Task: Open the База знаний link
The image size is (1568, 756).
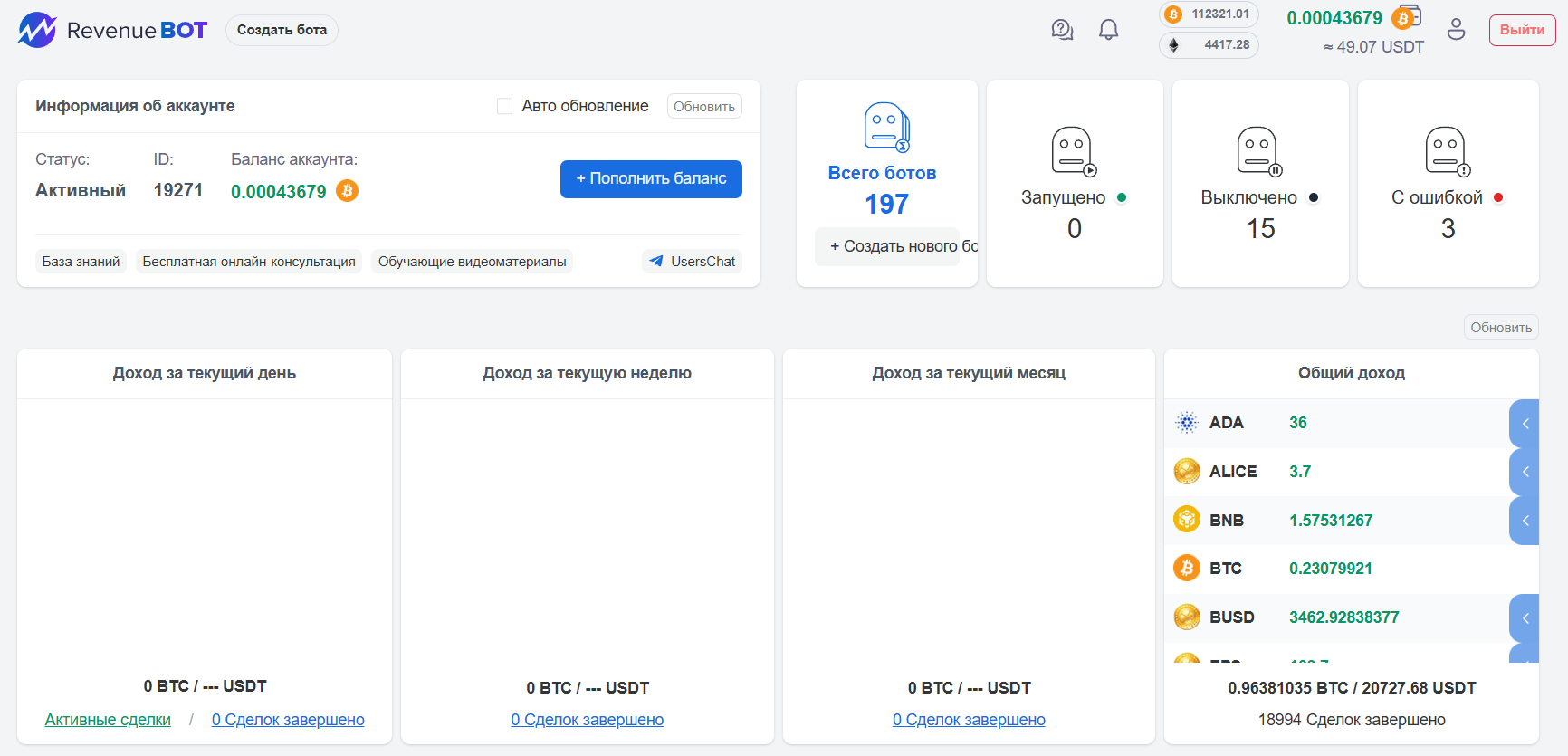Action: tap(81, 262)
